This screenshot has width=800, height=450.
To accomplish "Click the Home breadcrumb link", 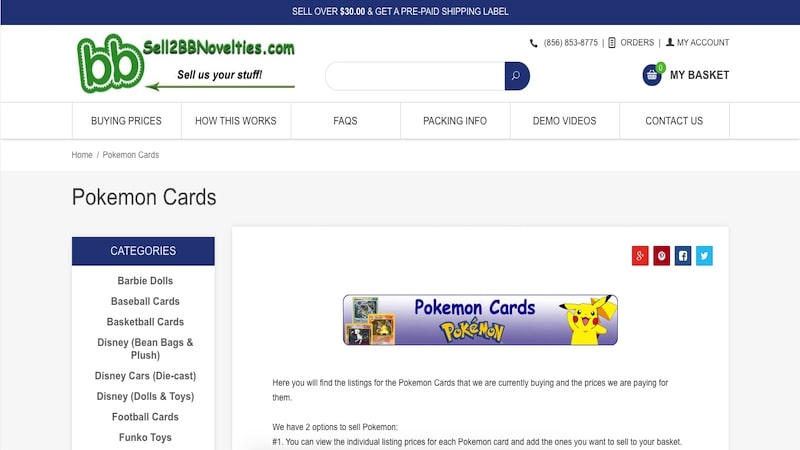I will 82,155.
